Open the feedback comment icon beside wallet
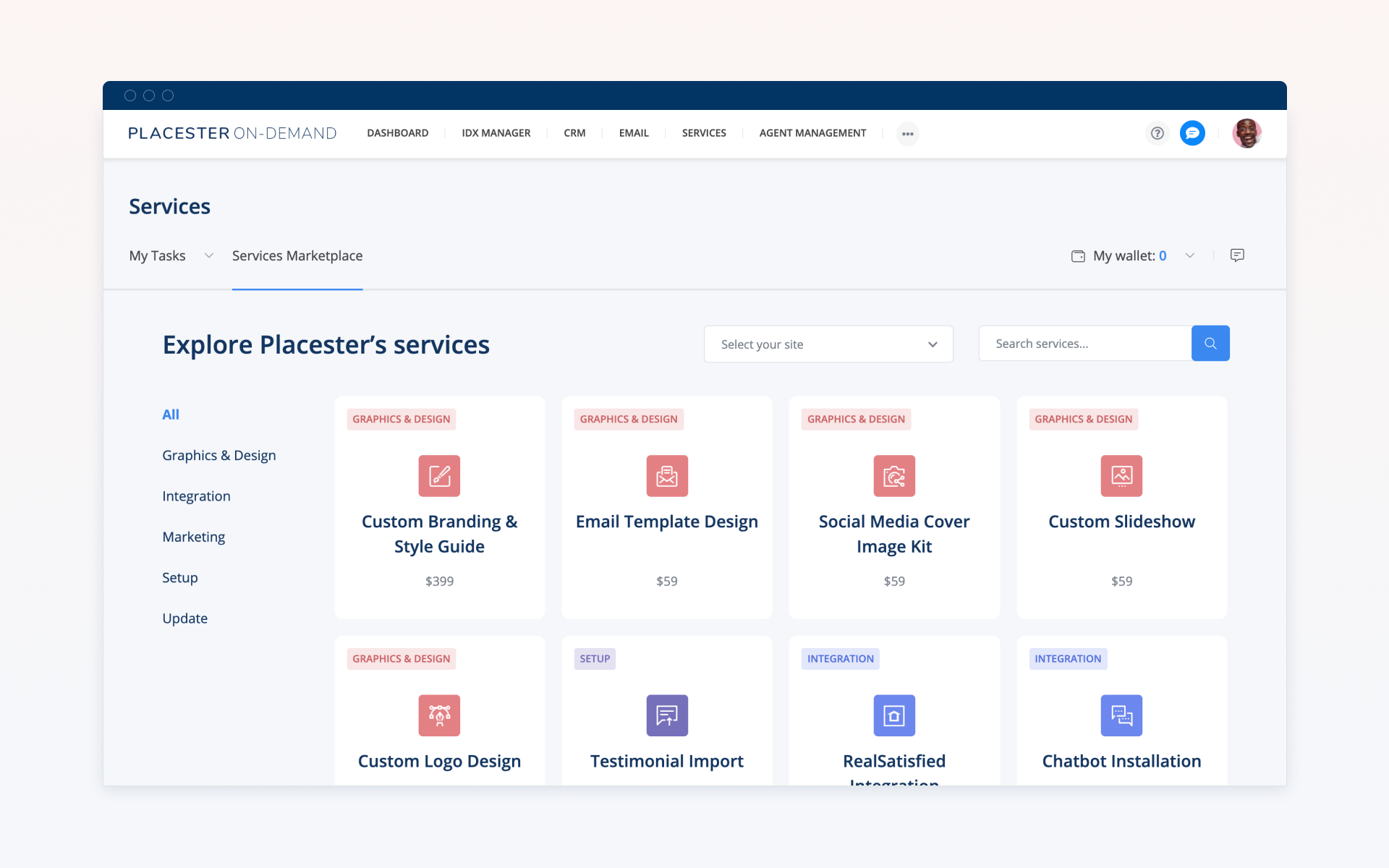The image size is (1389, 868). point(1237,255)
